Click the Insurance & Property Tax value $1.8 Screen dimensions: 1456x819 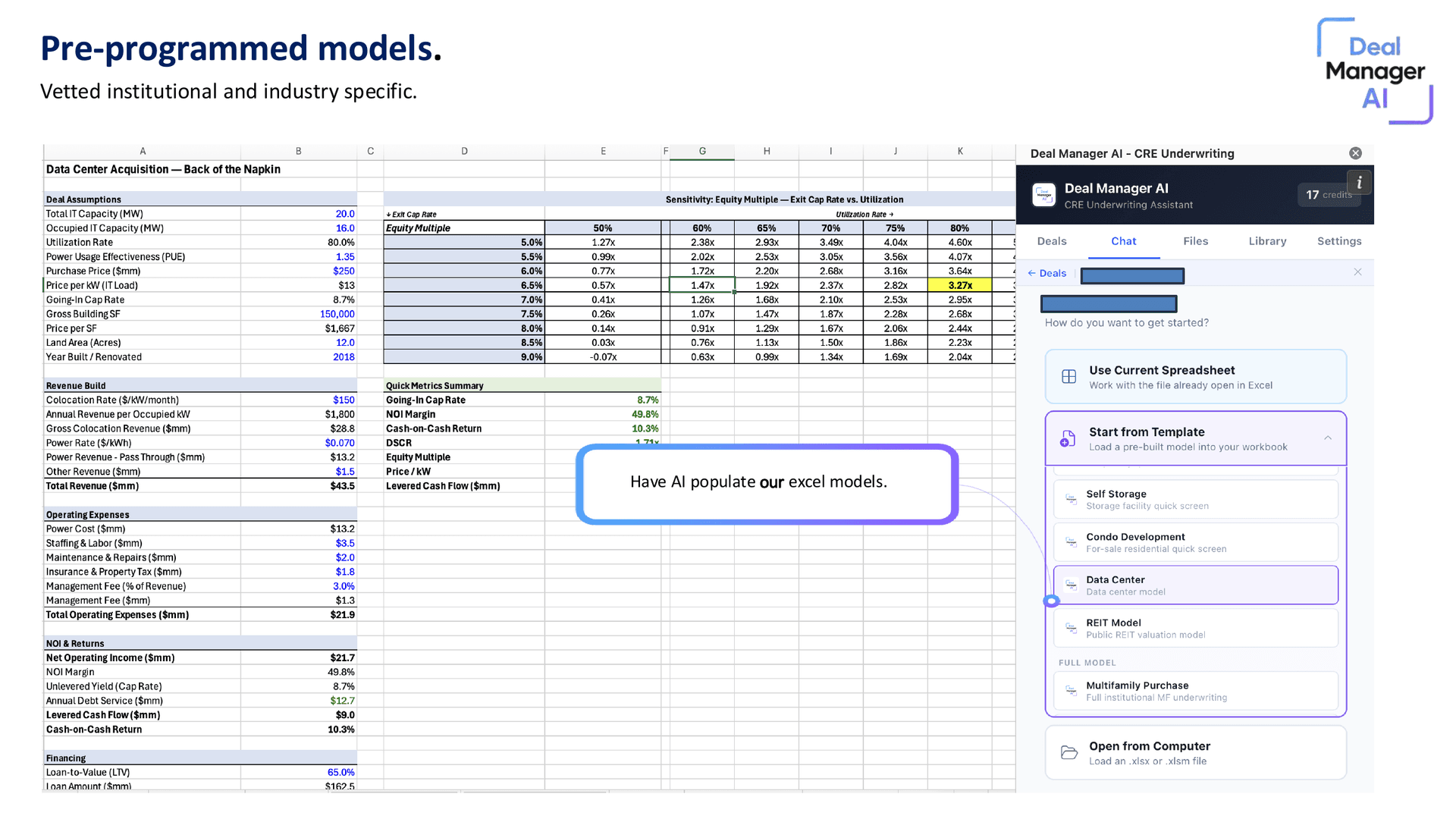(299, 572)
